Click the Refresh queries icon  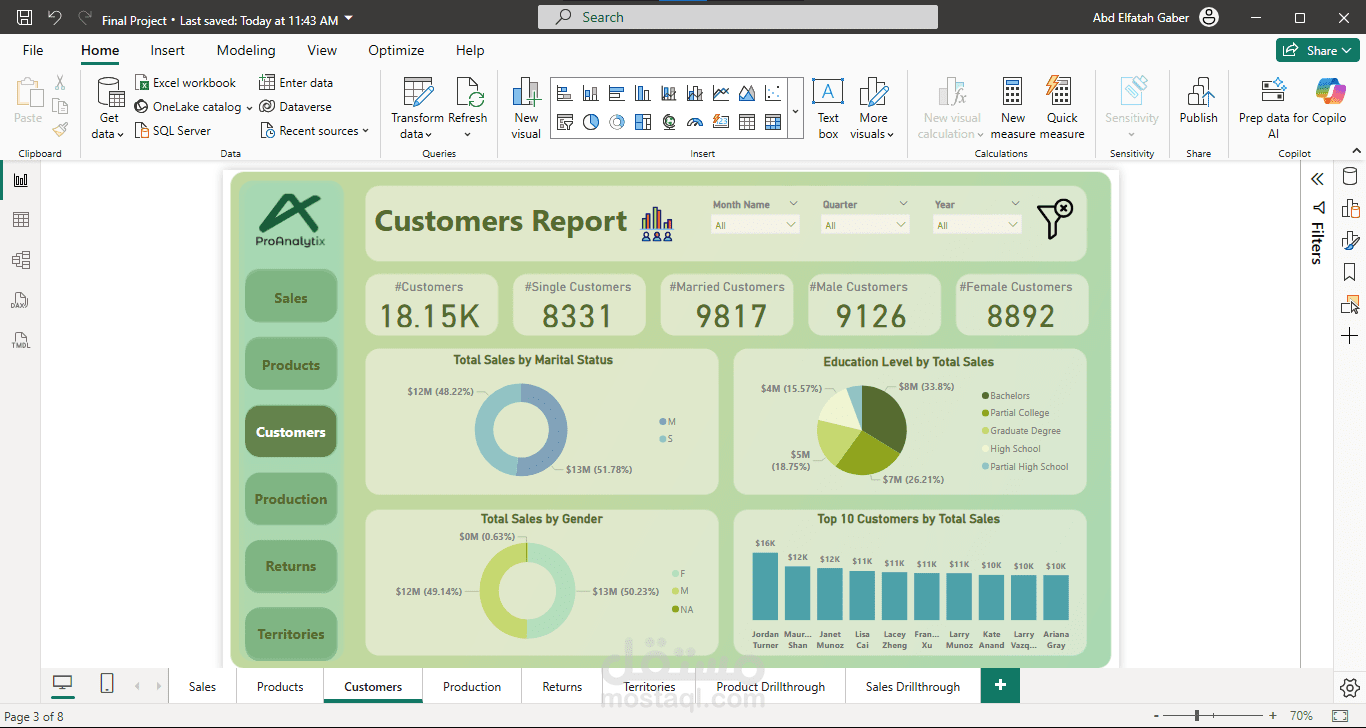pyautogui.click(x=468, y=93)
